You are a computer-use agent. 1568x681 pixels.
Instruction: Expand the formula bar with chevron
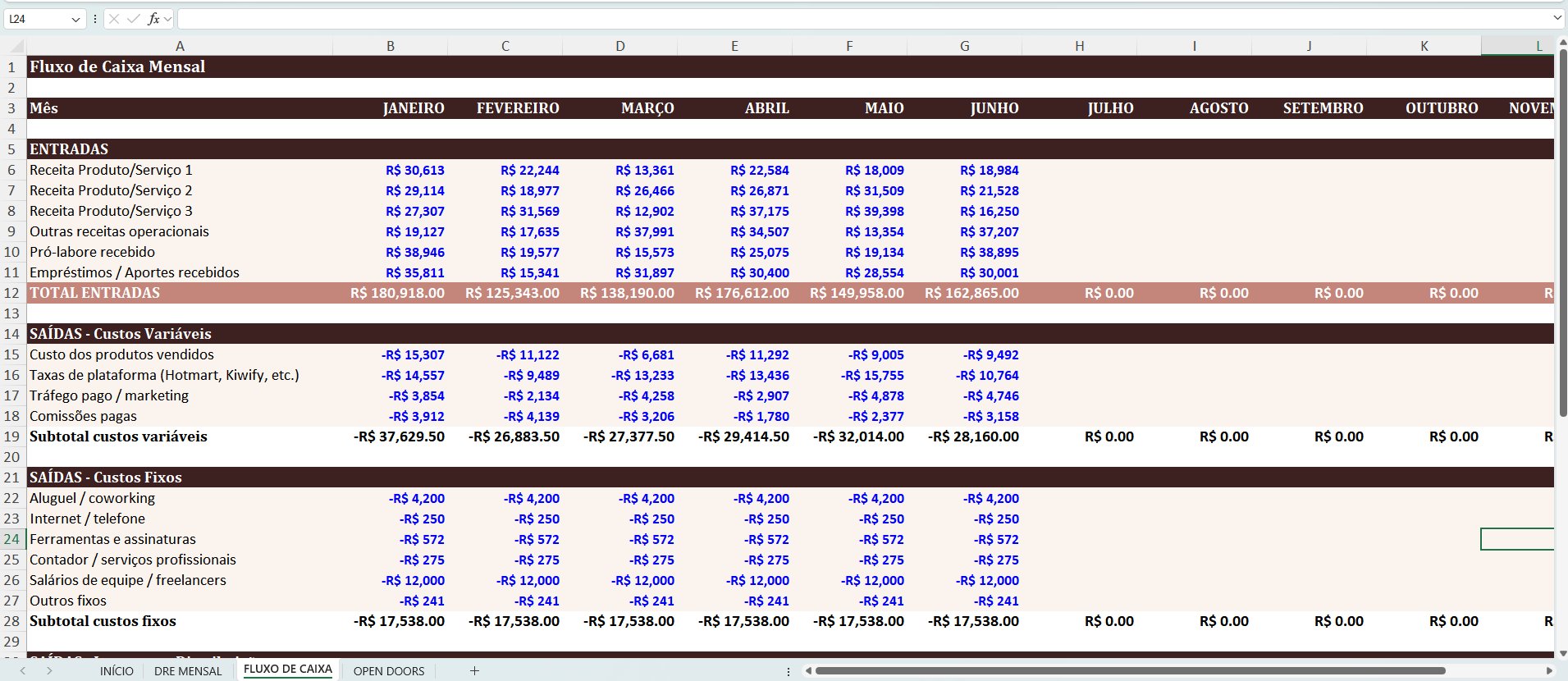point(1557,18)
